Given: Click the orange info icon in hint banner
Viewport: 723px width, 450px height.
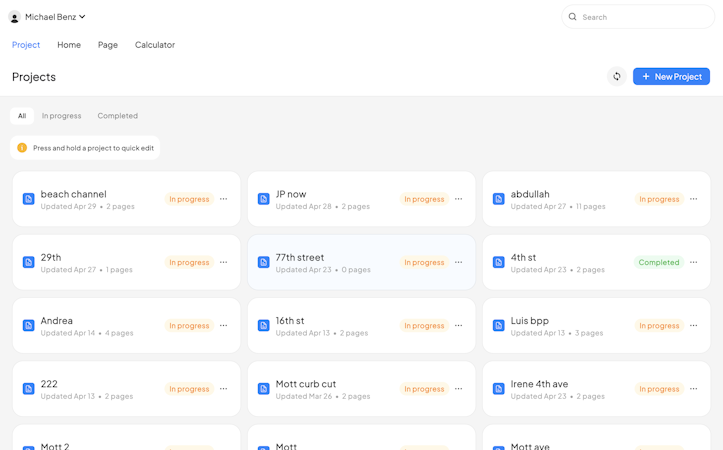Looking at the screenshot, I should tap(22, 148).
